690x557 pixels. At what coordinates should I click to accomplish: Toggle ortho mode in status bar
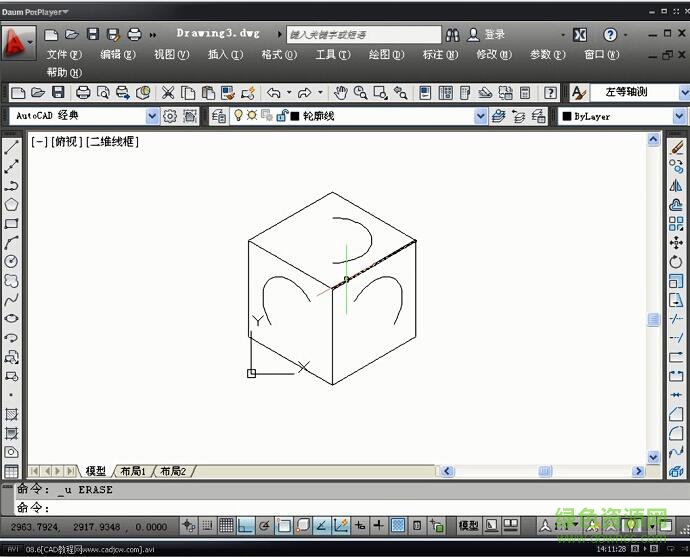246,525
